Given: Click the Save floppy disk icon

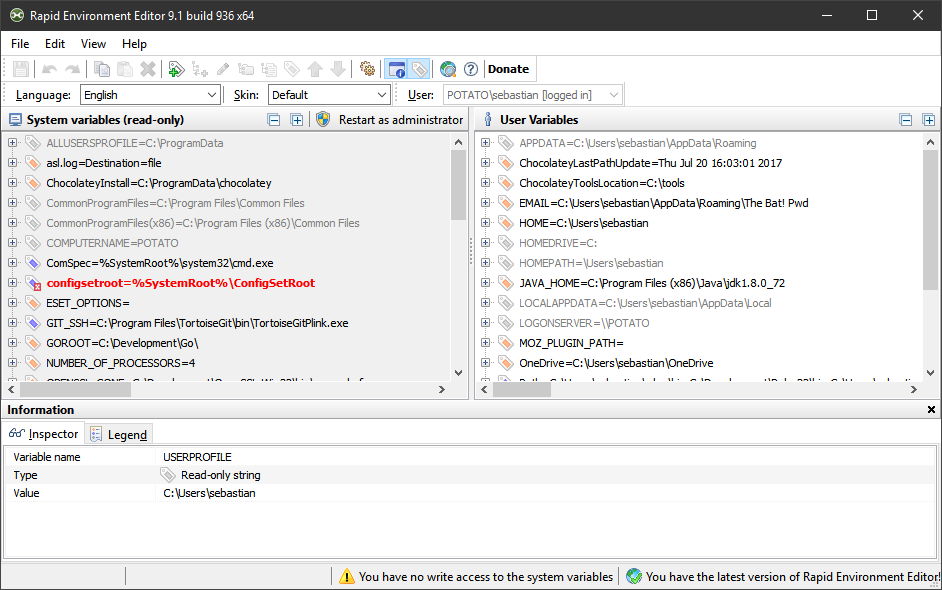Looking at the screenshot, I should (21, 69).
